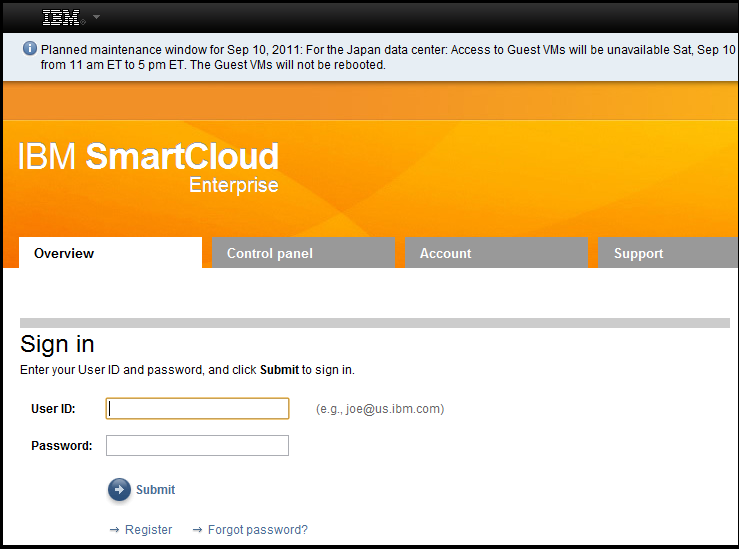This screenshot has width=739, height=549.
Task: Follow the Forgot password? link
Action: click(x=258, y=530)
